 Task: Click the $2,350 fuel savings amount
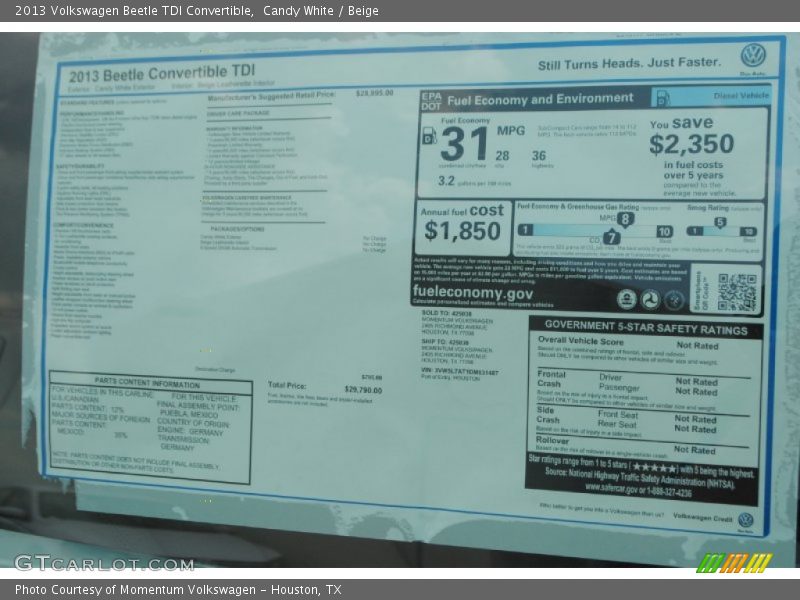pyautogui.click(x=691, y=144)
